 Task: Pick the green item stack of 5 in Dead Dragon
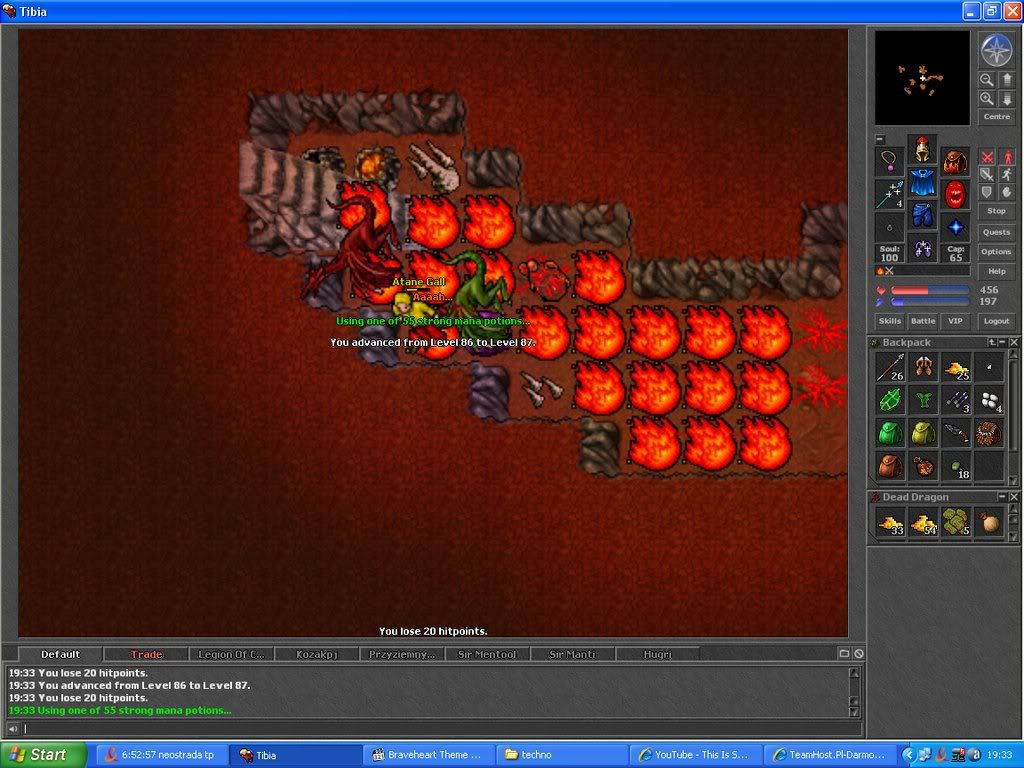(x=956, y=523)
